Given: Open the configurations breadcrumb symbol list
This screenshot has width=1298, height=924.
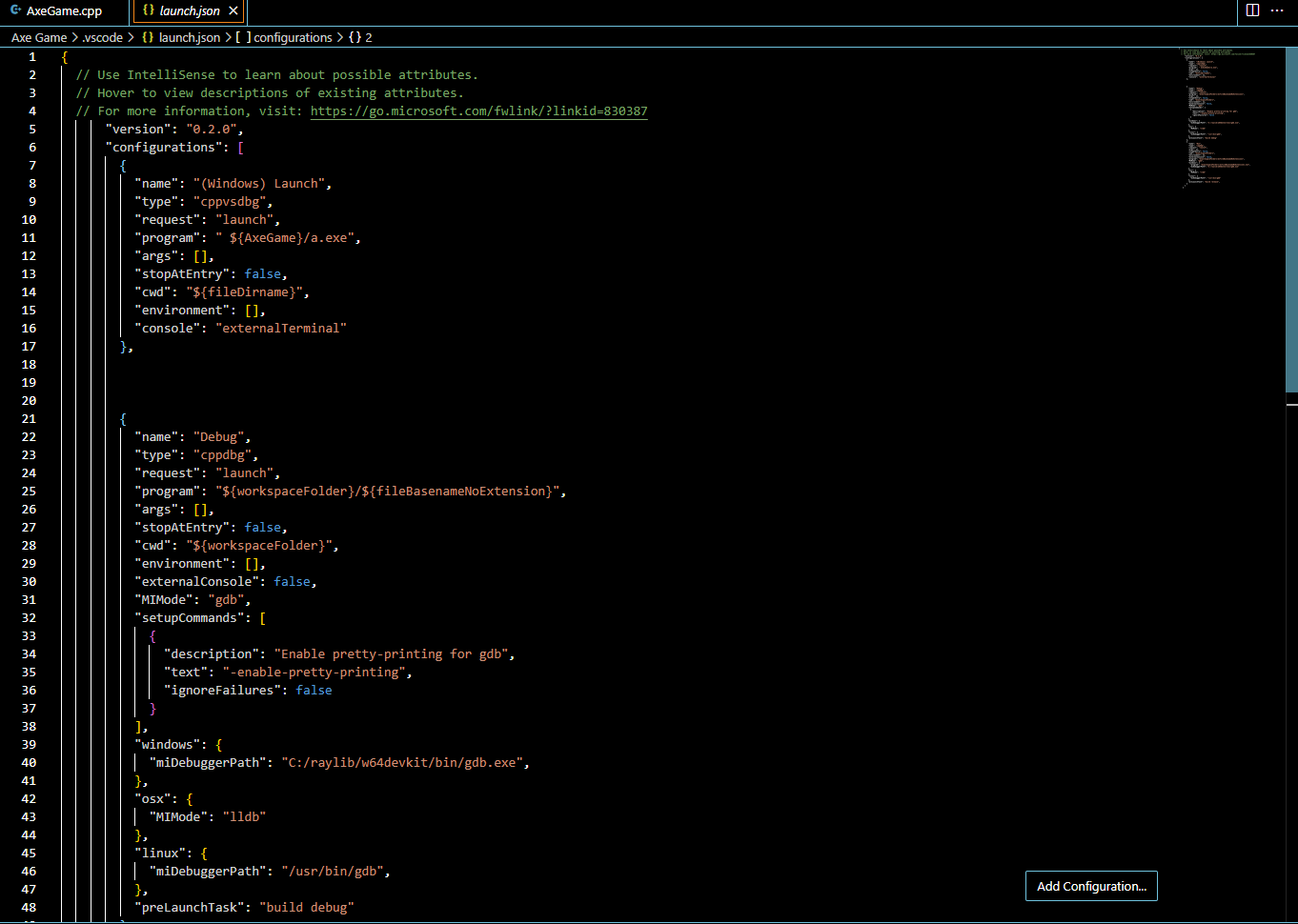Looking at the screenshot, I should point(293,37).
